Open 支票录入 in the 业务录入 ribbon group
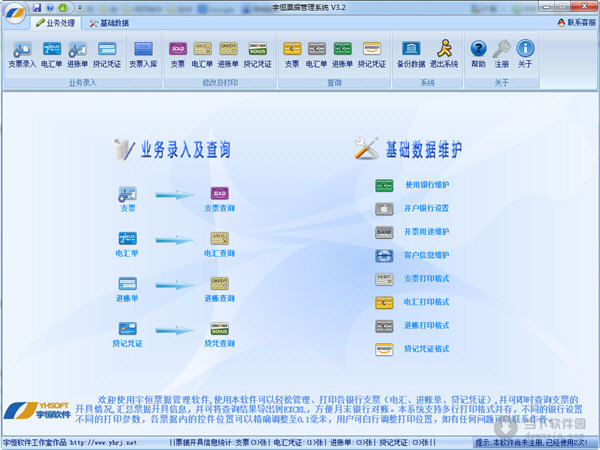Screen dimensions: 600x450 click(22, 55)
